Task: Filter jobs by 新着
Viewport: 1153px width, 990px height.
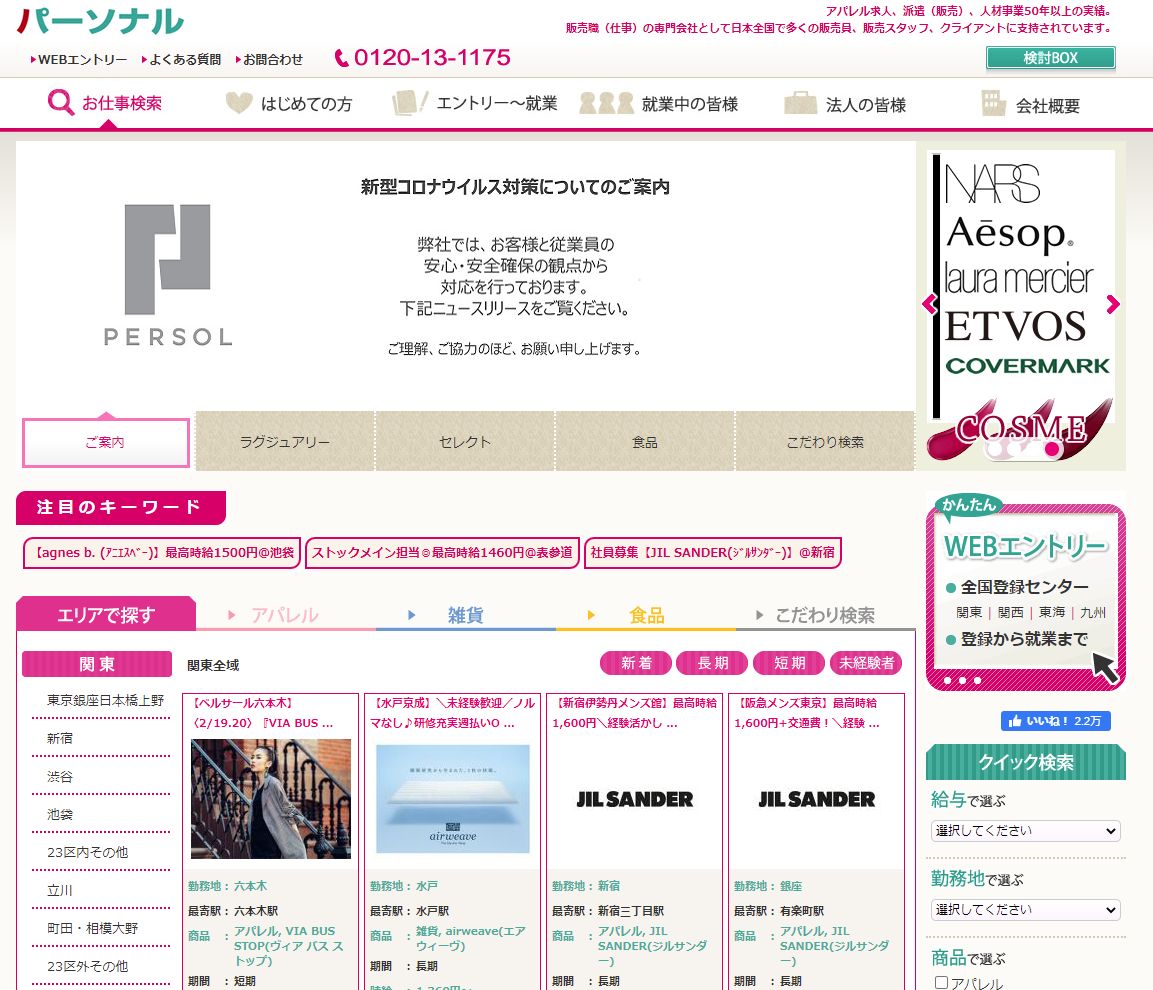Action: coord(636,663)
